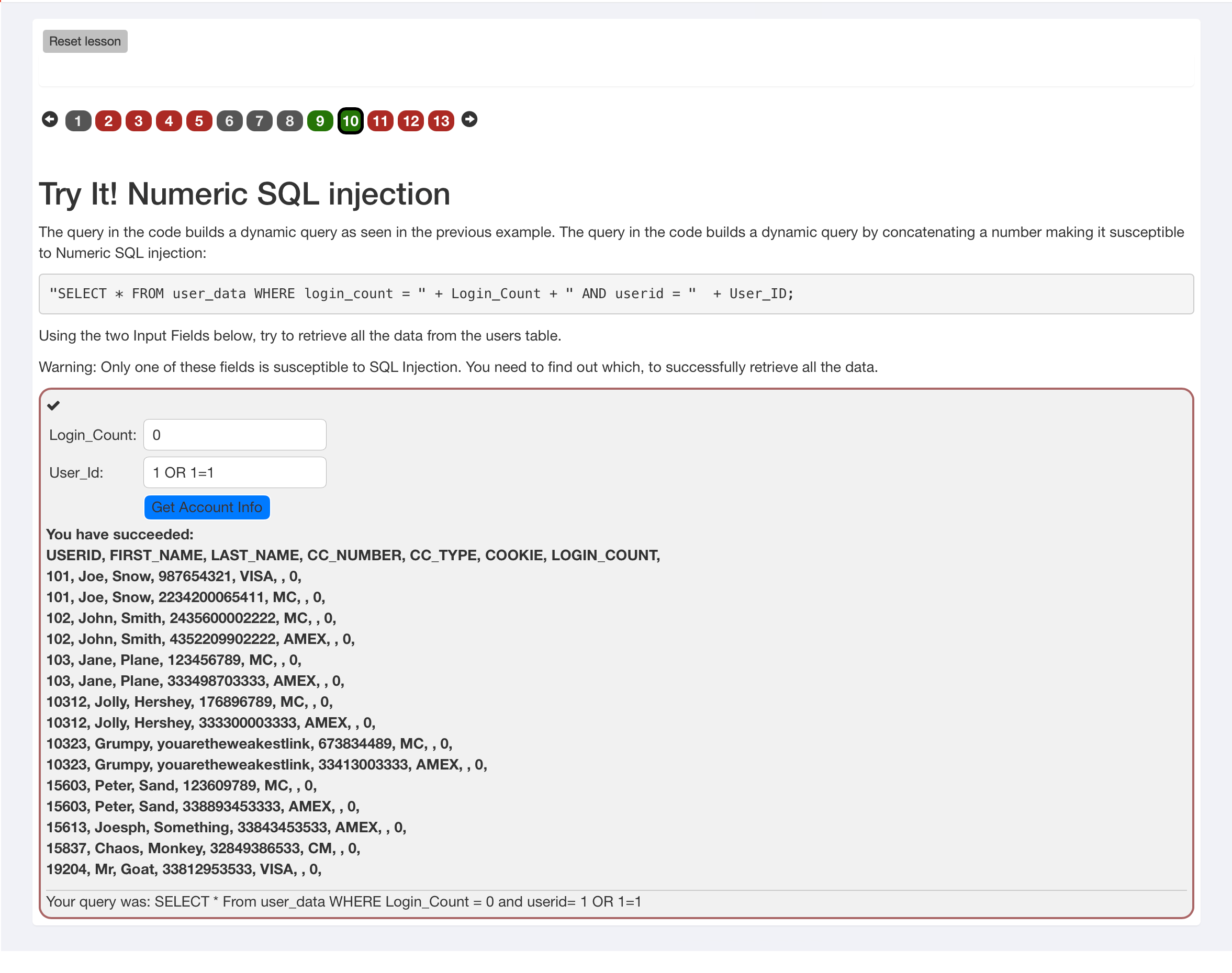Select Grumpy row with 673834489
This screenshot has width=1232, height=973.
(250, 744)
